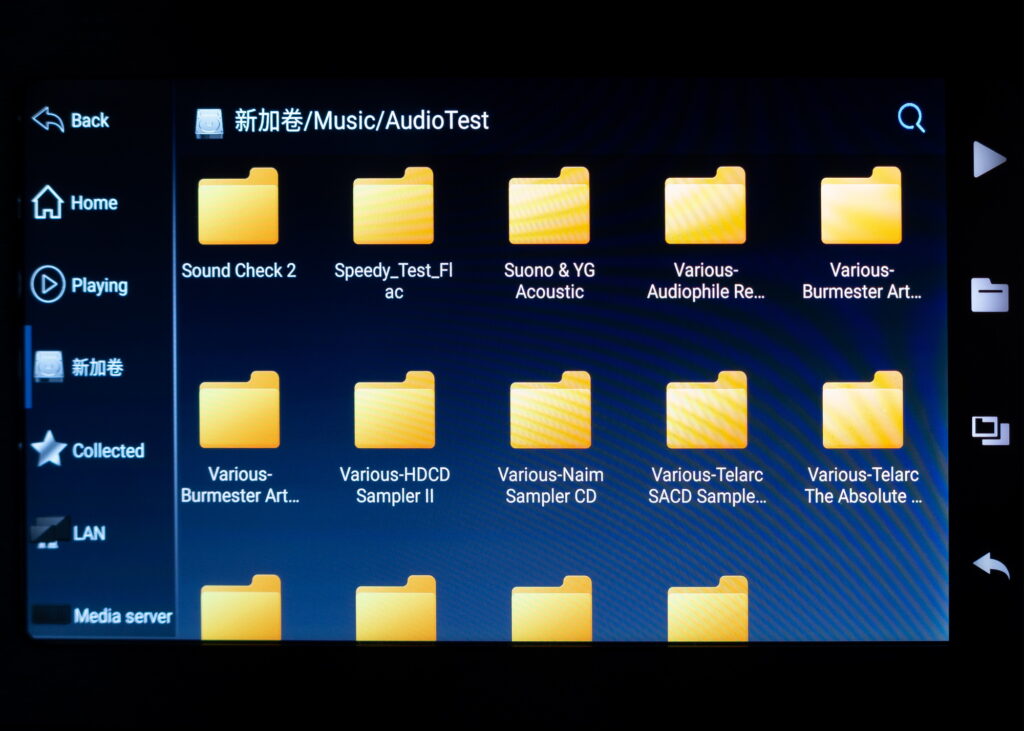1024x731 pixels.
Task: Click the disk icon beside 新加卷 in sidebar
Action: click(x=49, y=366)
